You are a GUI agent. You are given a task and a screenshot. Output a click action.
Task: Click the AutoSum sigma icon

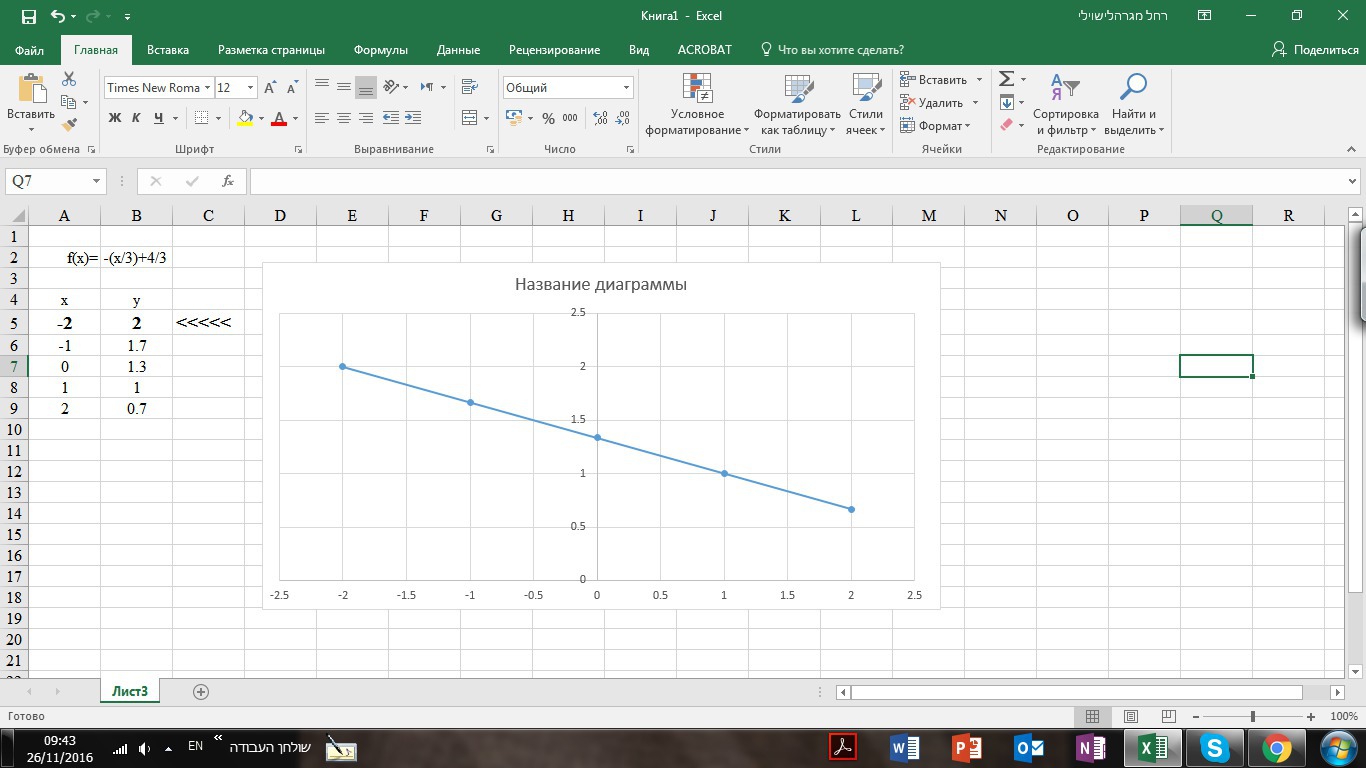[x=1007, y=79]
